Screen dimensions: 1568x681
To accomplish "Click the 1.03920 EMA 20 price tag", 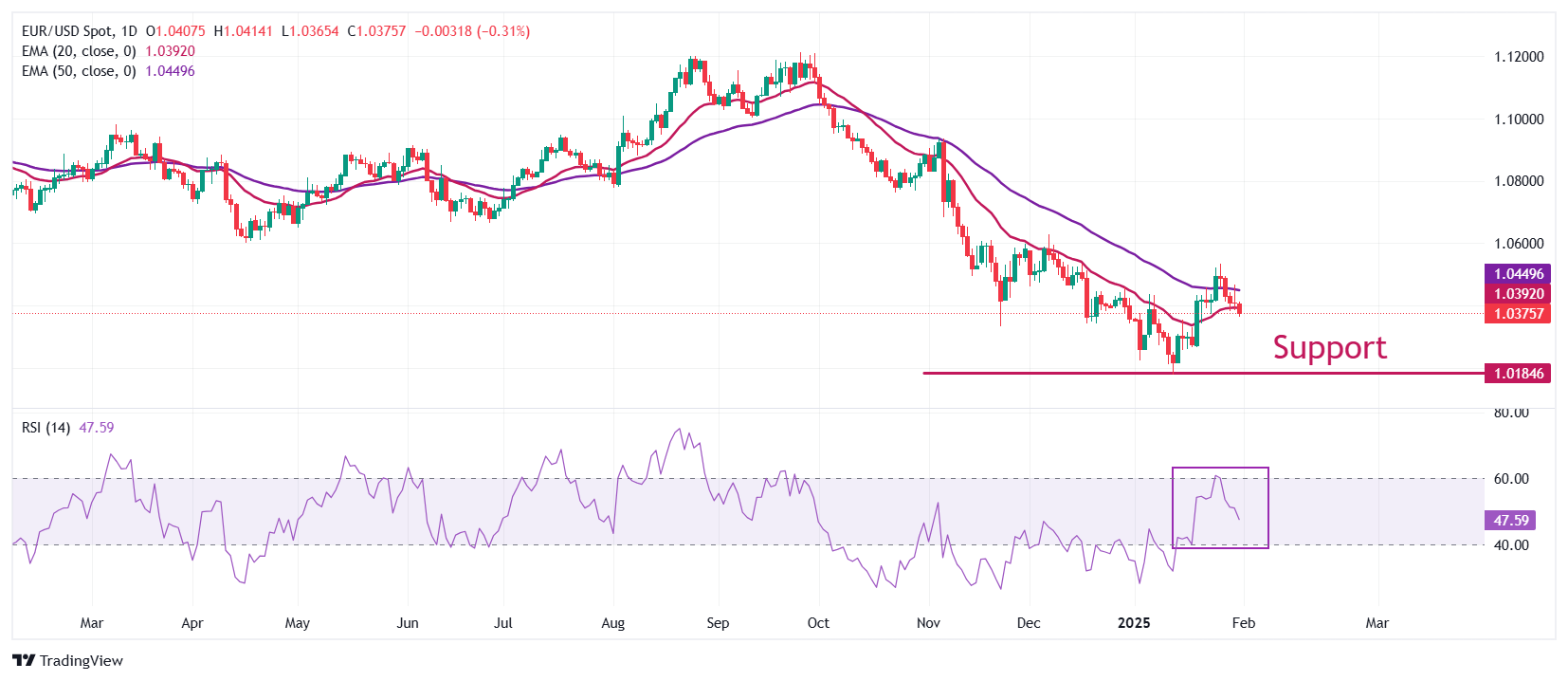I will [1517, 294].
